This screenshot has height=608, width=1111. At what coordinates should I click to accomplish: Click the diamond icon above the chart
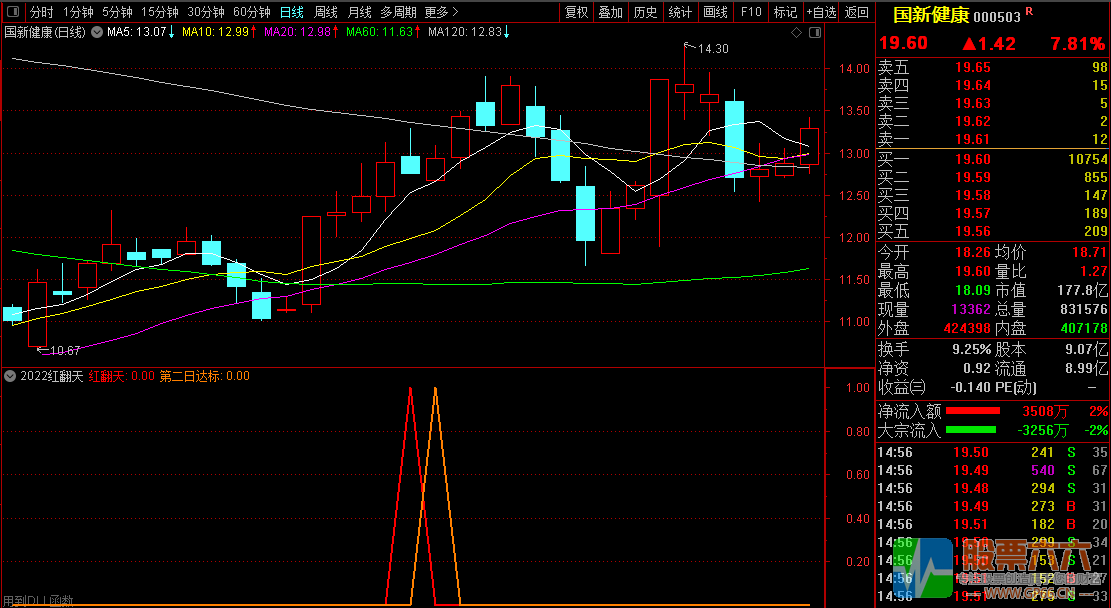[796, 33]
